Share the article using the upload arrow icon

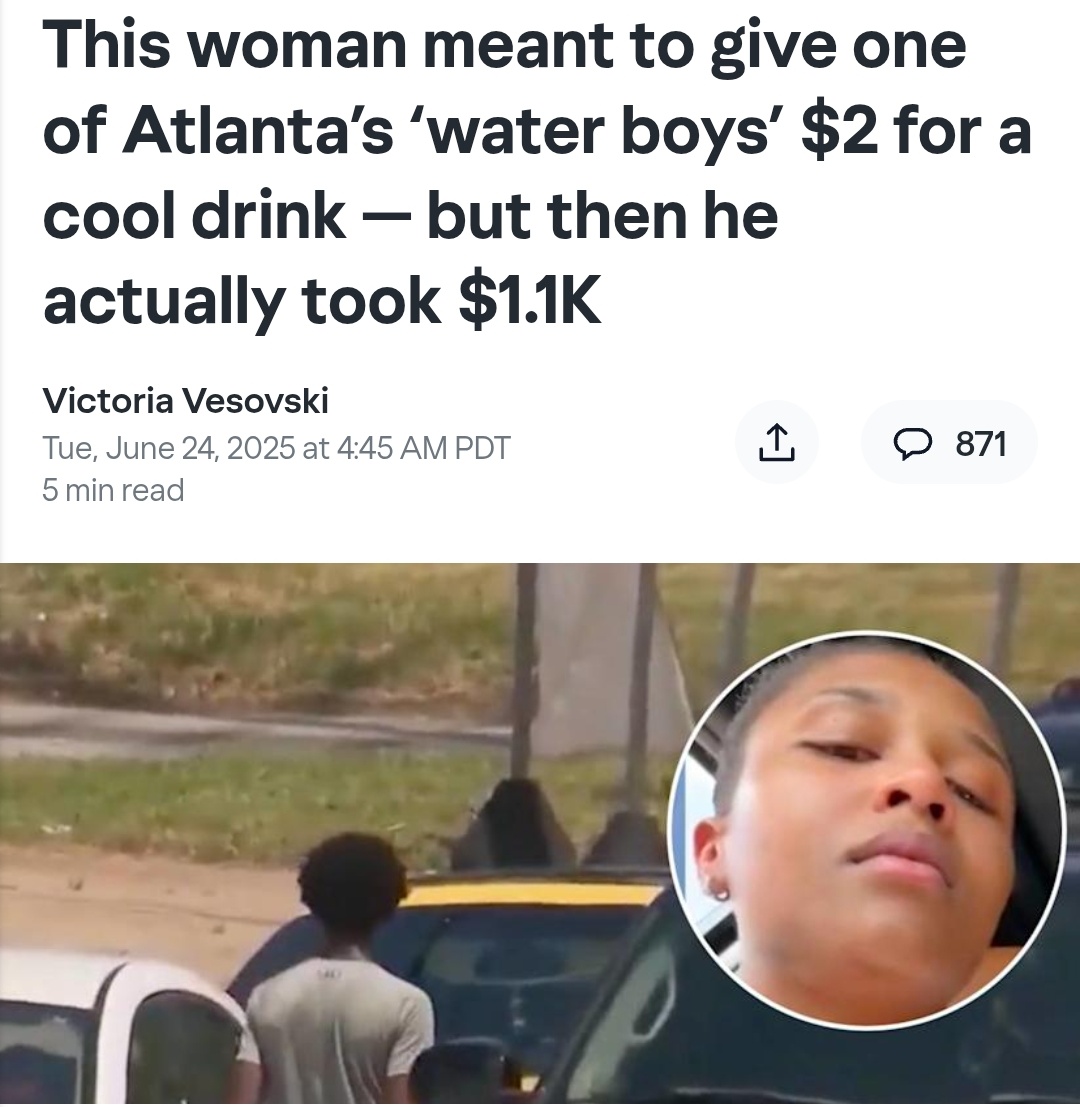[776, 443]
